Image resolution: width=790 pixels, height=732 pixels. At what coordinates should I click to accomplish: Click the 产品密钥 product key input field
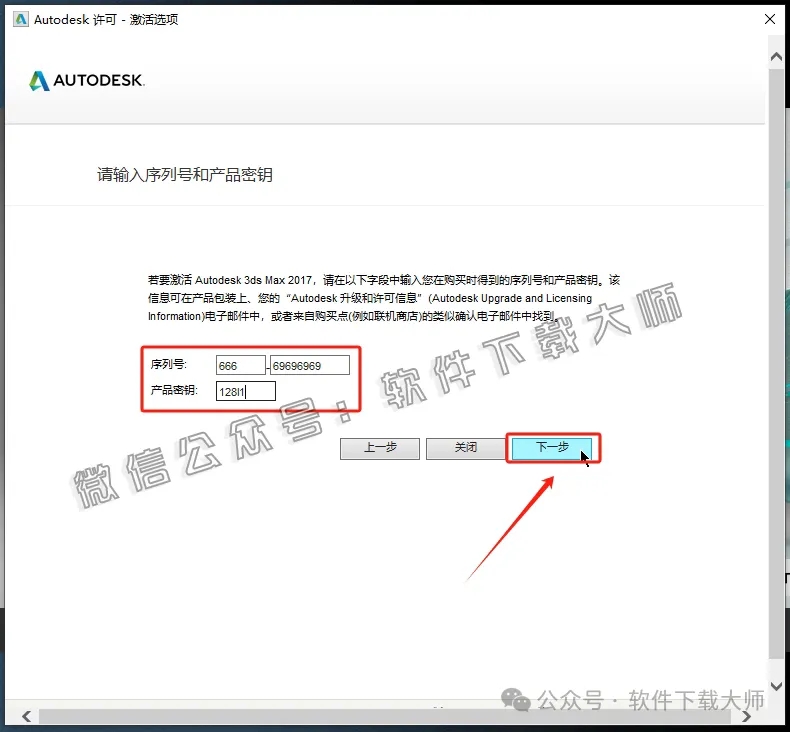246,391
